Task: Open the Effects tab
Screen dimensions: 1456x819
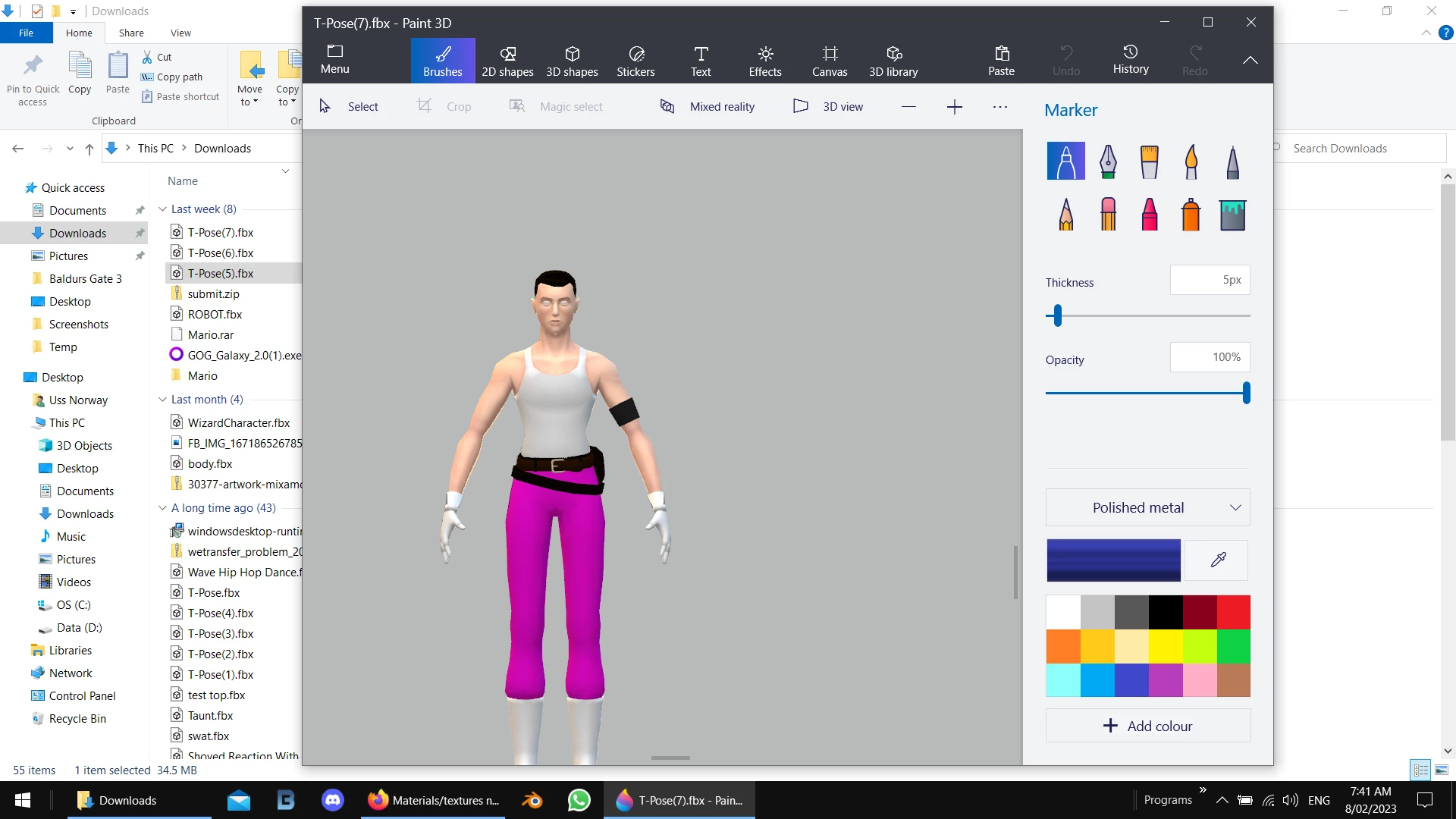Action: point(765,61)
